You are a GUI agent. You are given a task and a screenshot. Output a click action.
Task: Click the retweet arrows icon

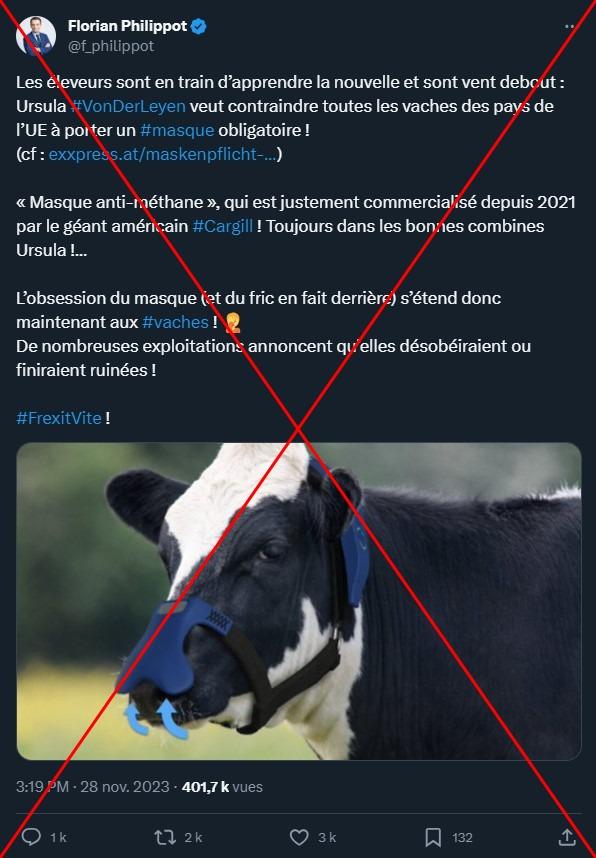pyautogui.click(x=165, y=837)
